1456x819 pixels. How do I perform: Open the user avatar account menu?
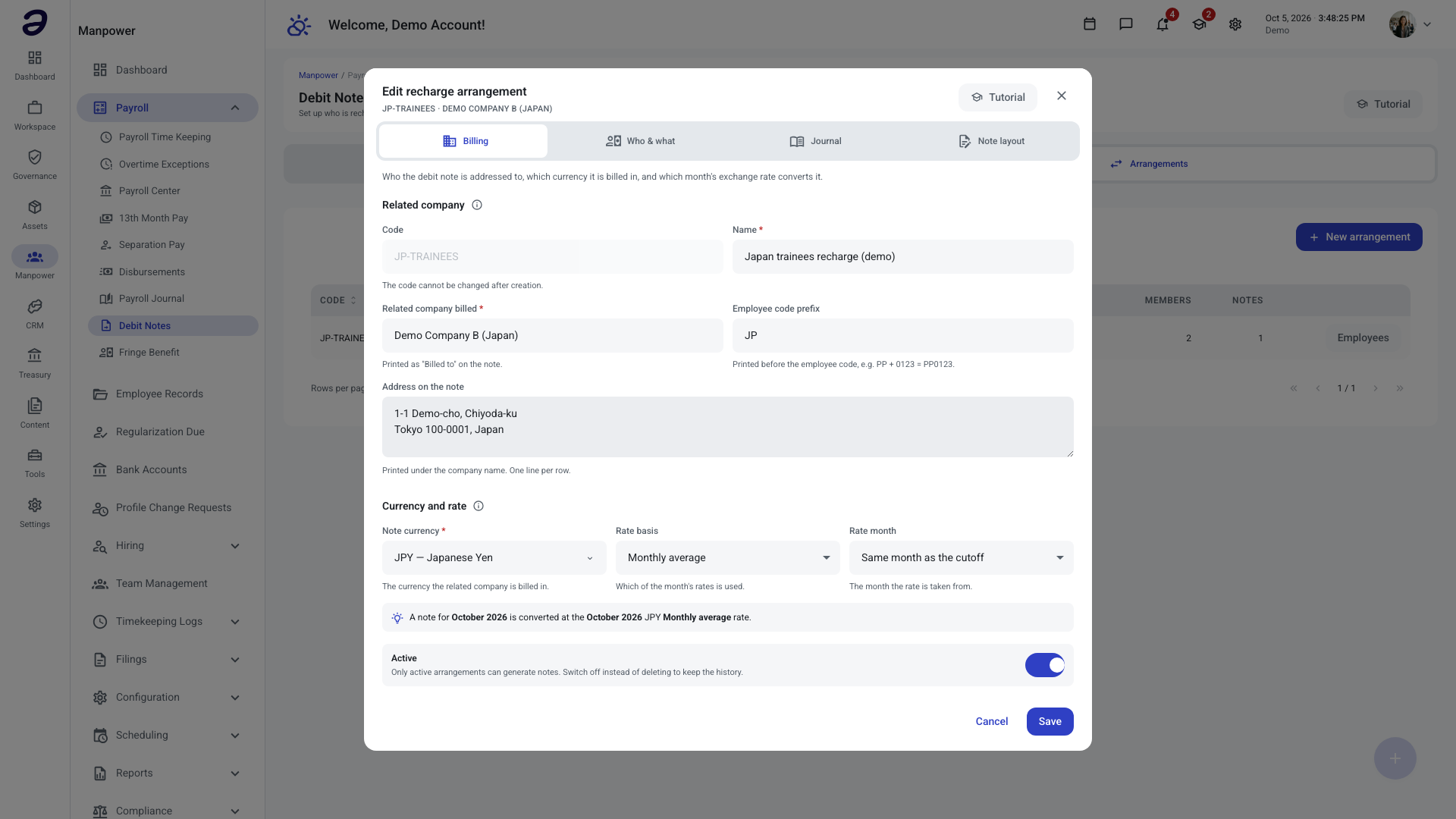[x=1410, y=24]
